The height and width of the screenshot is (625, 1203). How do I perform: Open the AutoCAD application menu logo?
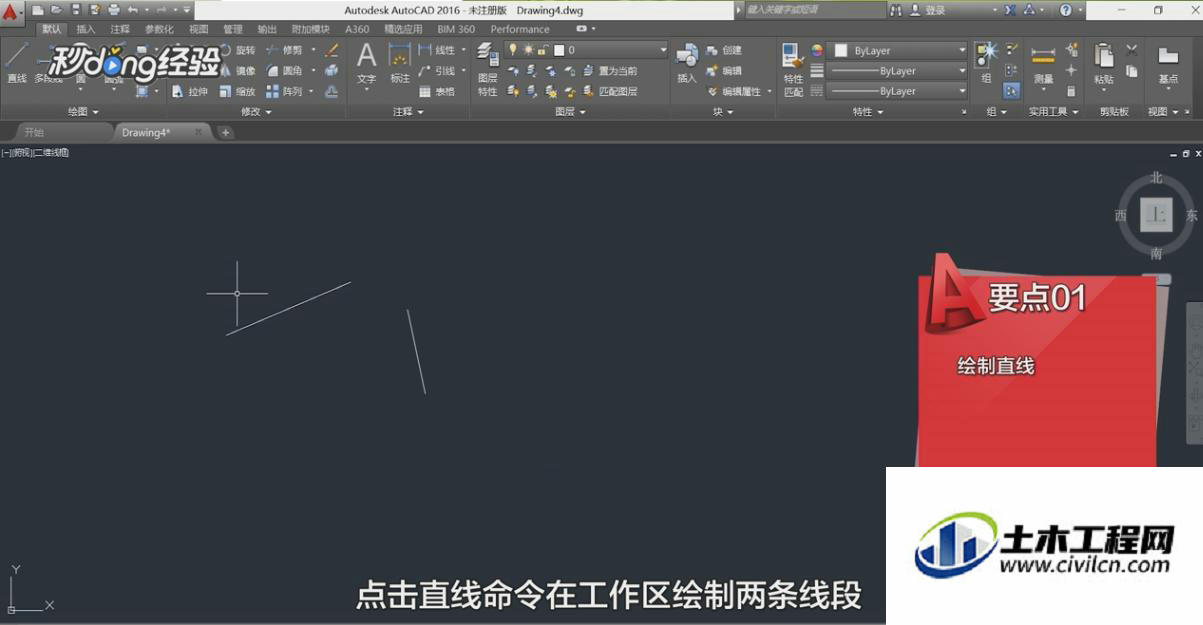point(12,11)
